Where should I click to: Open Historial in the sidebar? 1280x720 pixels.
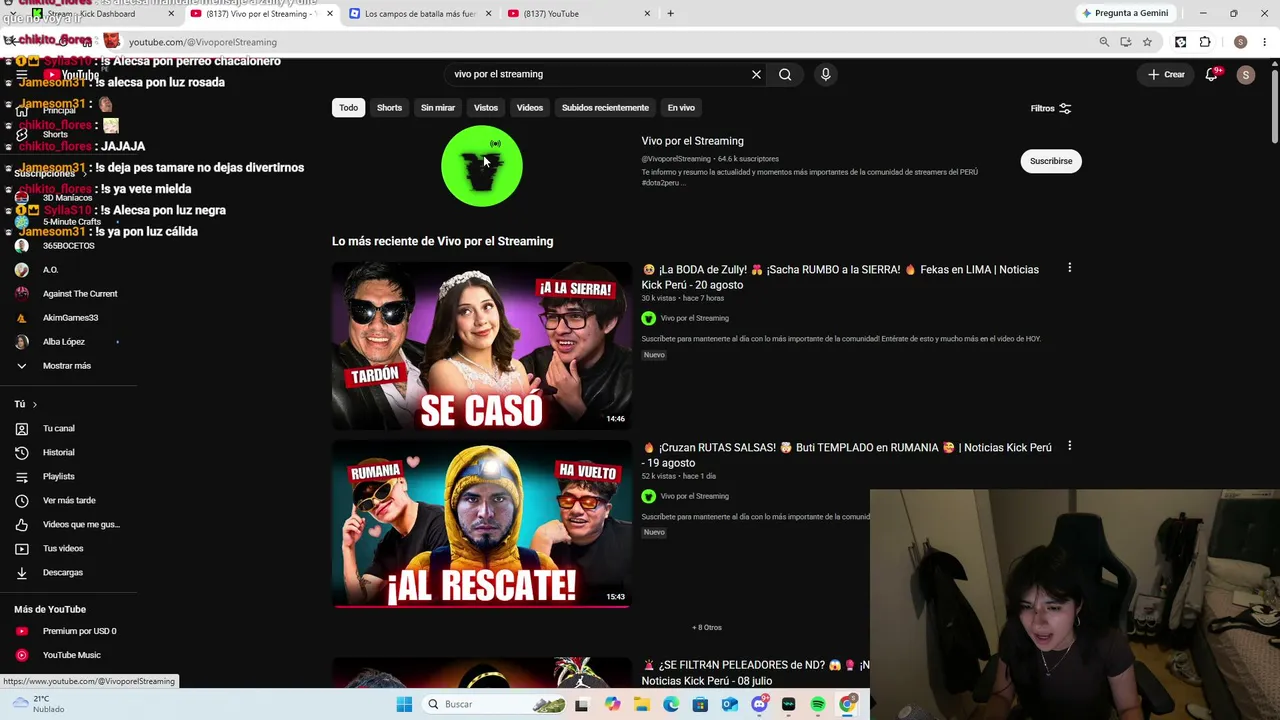coord(59,453)
